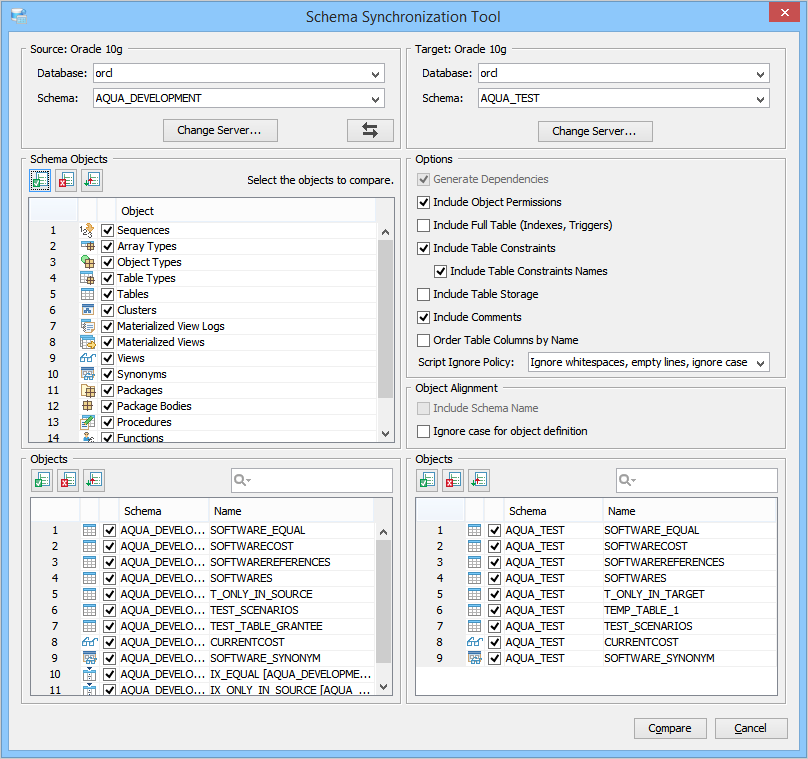Click check-all icon in Schema Objects toolbar
Image resolution: width=808 pixels, height=759 pixels.
point(40,180)
